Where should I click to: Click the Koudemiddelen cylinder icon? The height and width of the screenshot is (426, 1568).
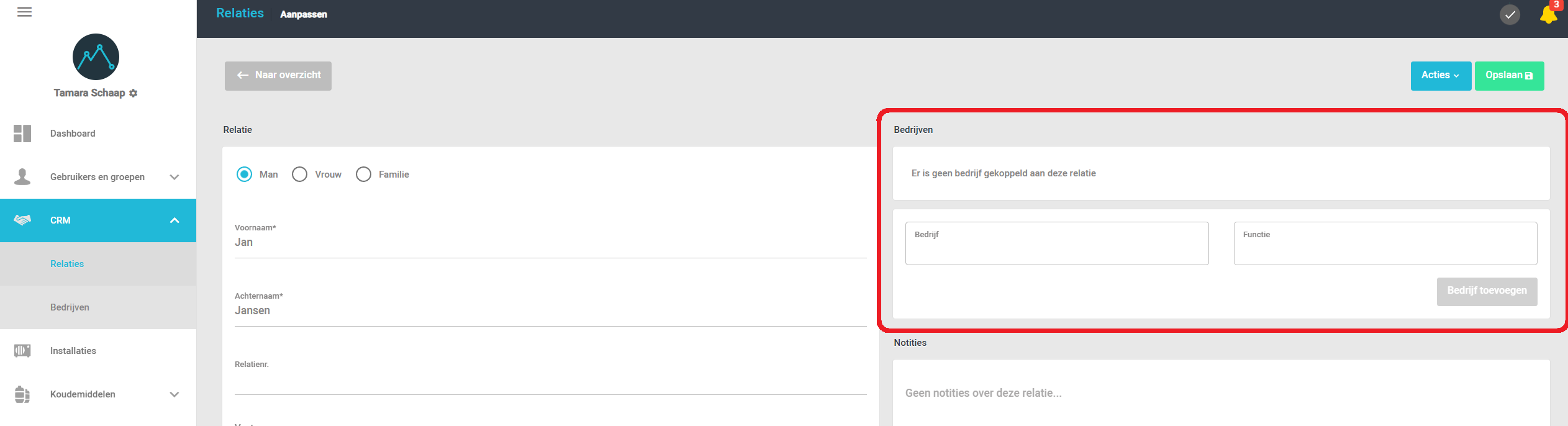[22, 394]
